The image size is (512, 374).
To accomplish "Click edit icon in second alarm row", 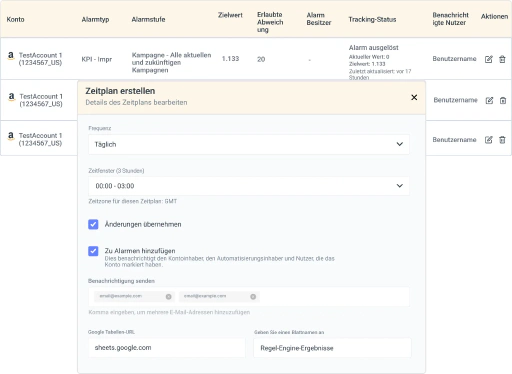I will click(x=489, y=100).
